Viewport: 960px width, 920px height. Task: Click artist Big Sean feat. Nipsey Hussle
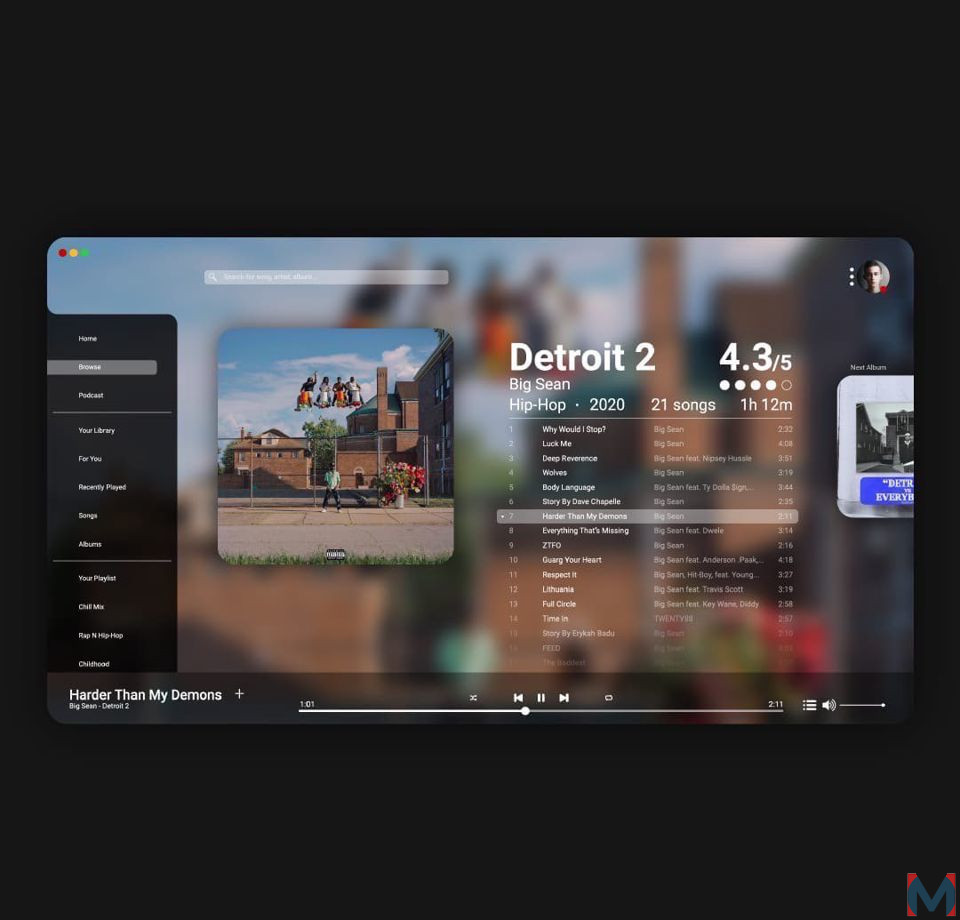click(702, 458)
